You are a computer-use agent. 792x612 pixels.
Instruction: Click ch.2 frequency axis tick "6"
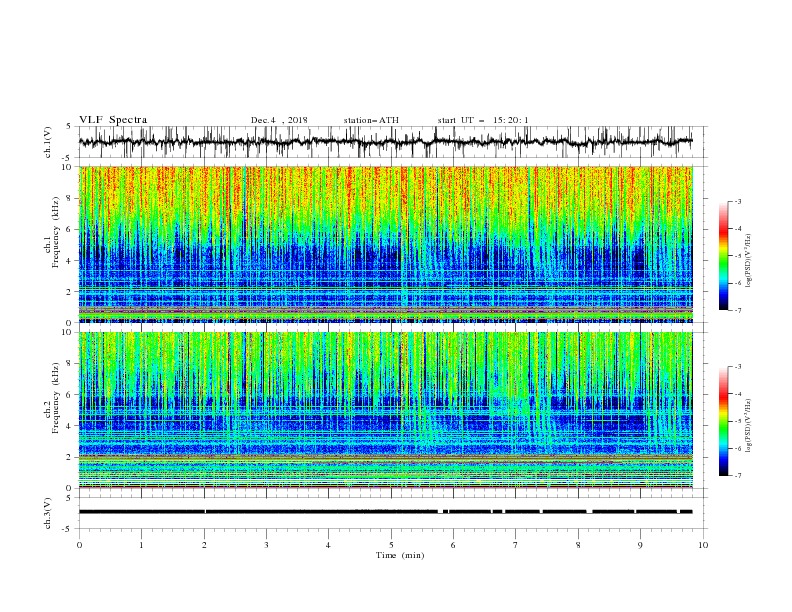[71, 395]
